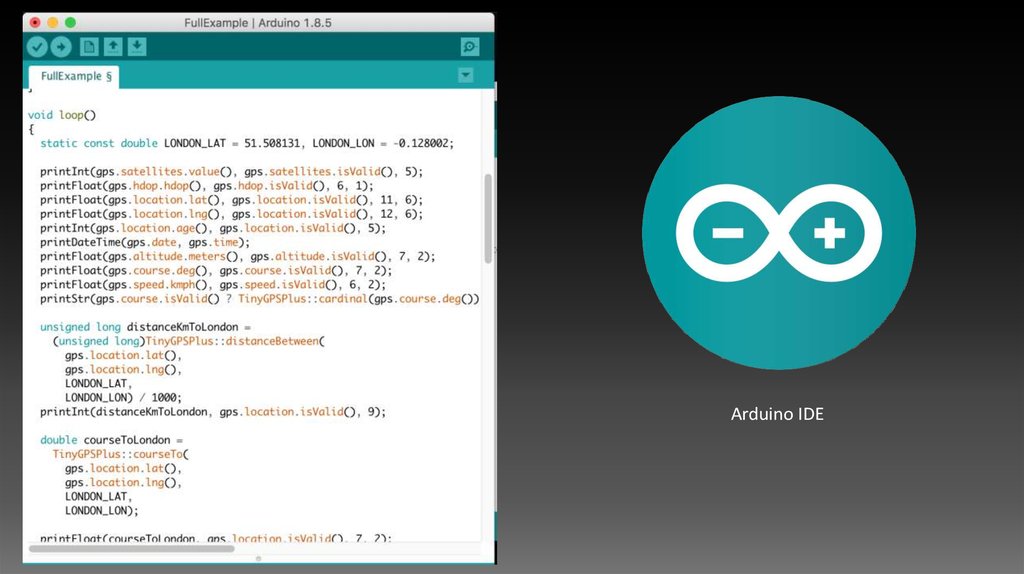The image size is (1024, 574).
Task: Upload the sketch with the arrow button
Action: pos(61,46)
